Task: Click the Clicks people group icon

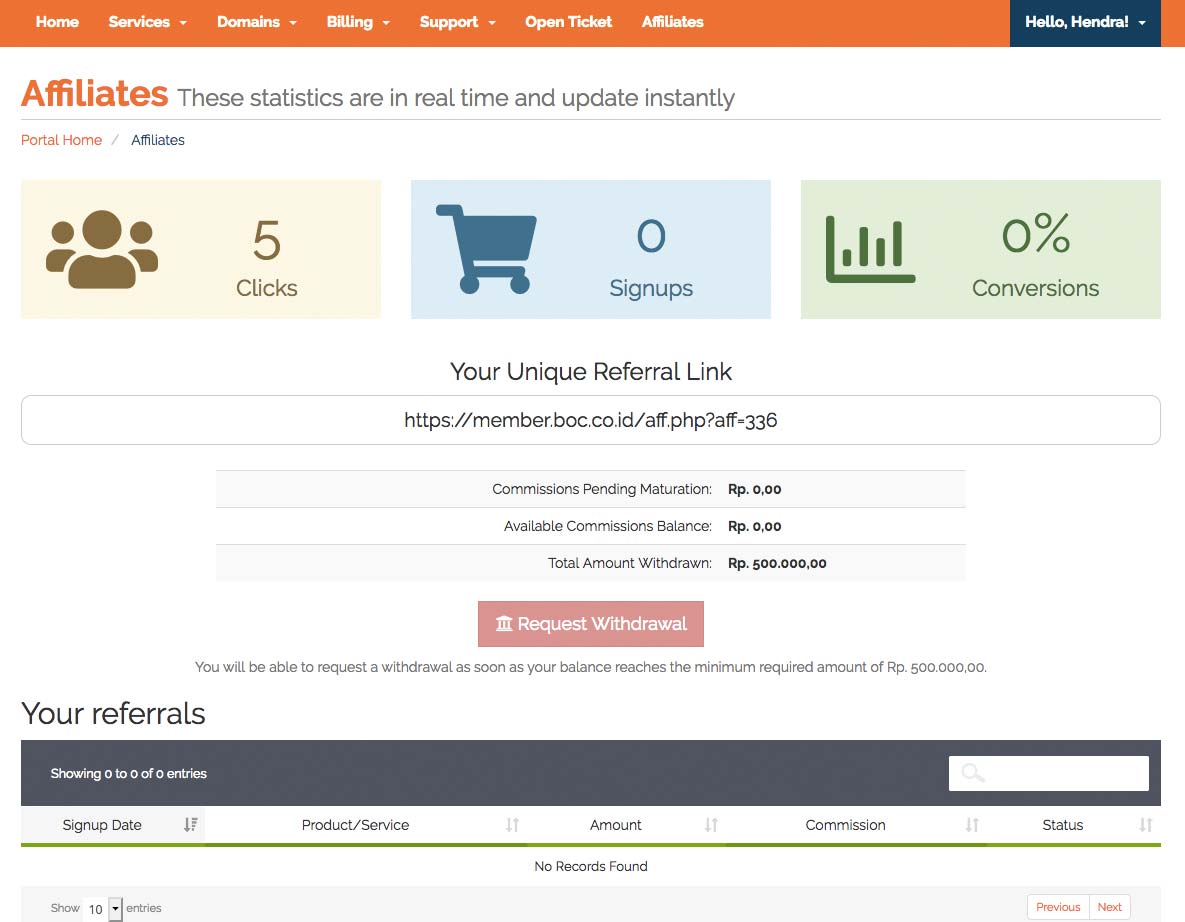Action: tap(102, 249)
